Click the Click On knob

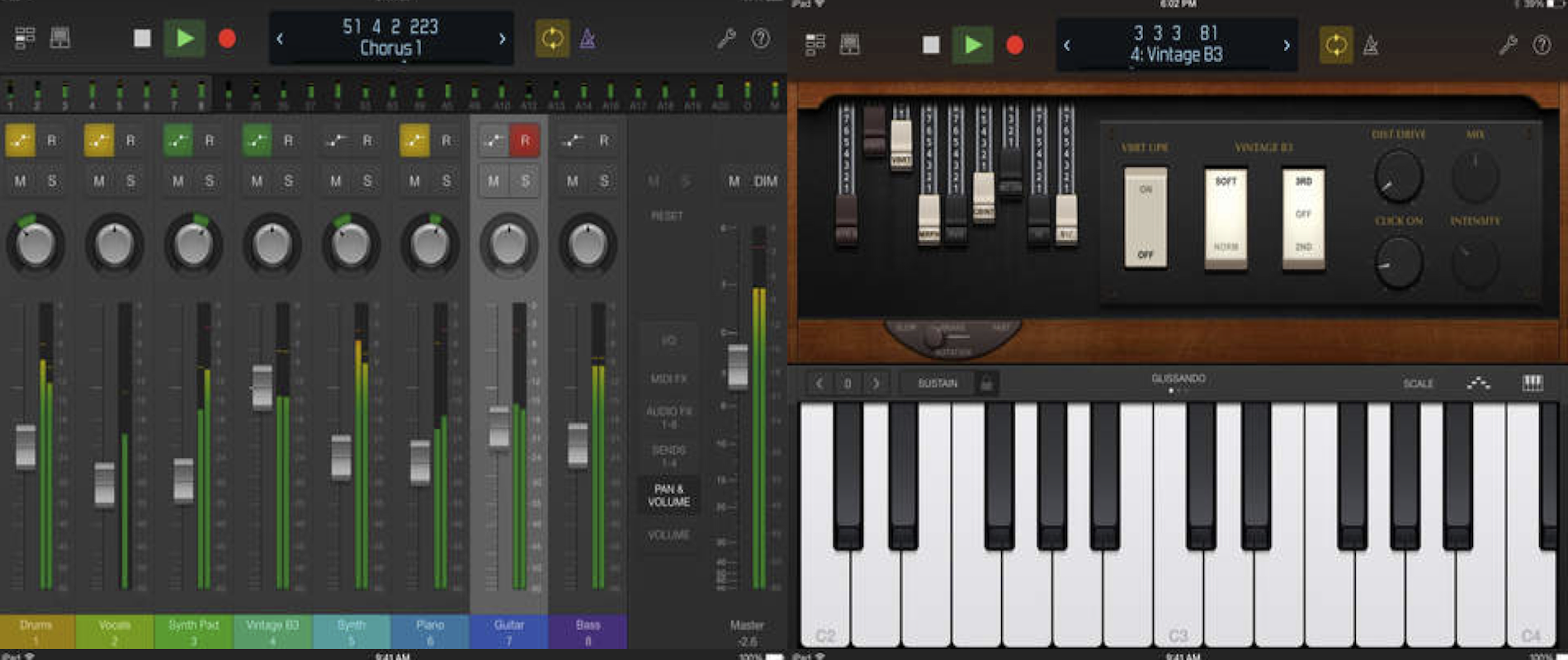(1398, 262)
